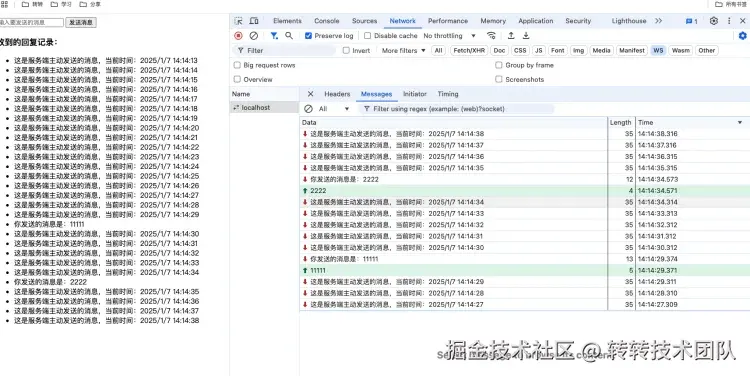
Task: Clear the network log
Action: click(x=254, y=36)
